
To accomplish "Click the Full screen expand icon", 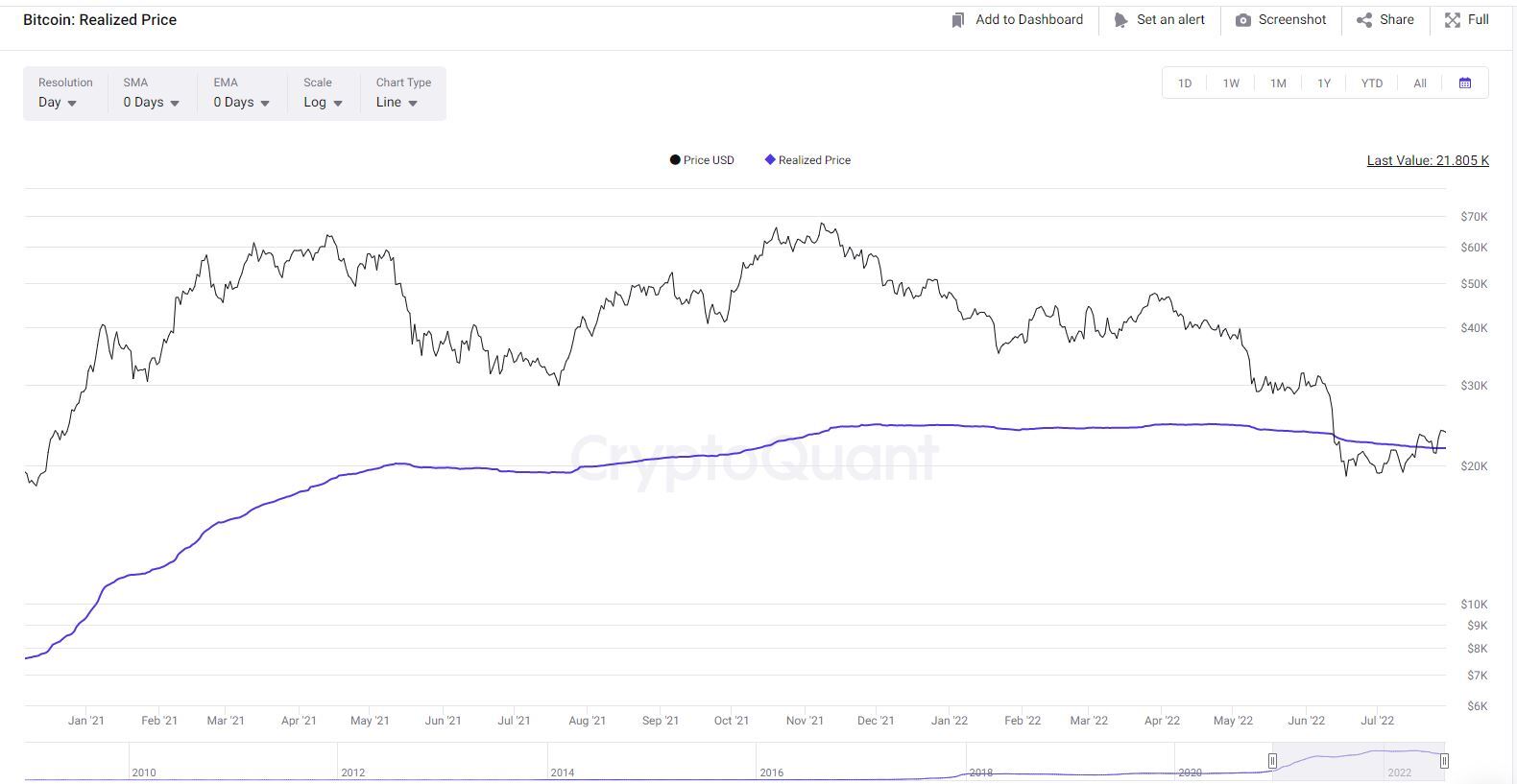I will click(x=1452, y=20).
